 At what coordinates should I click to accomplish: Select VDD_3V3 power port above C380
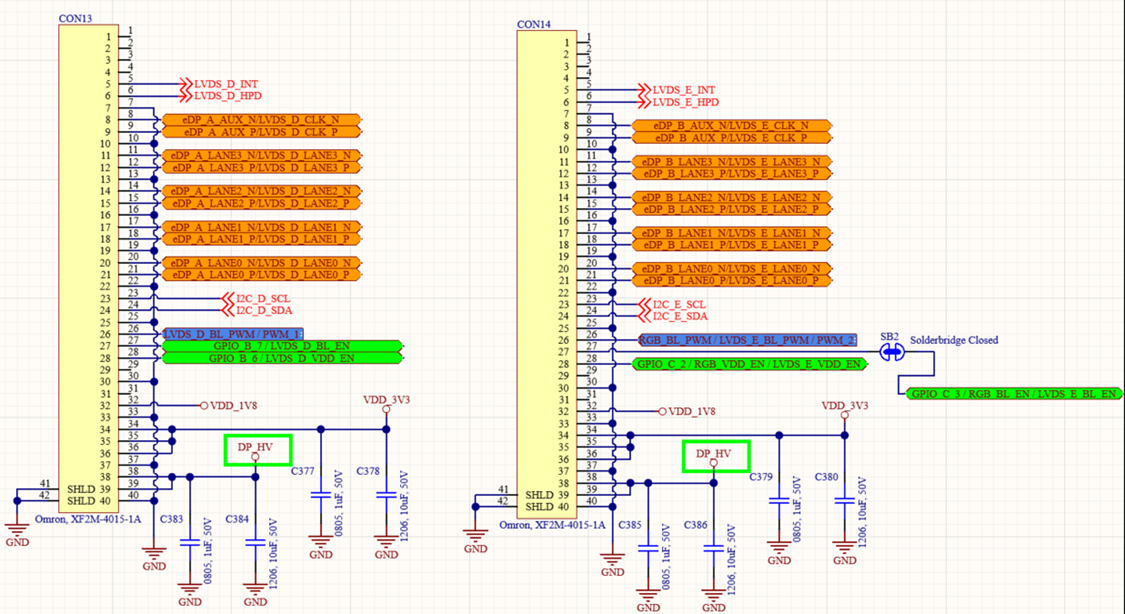pyautogui.click(x=844, y=410)
